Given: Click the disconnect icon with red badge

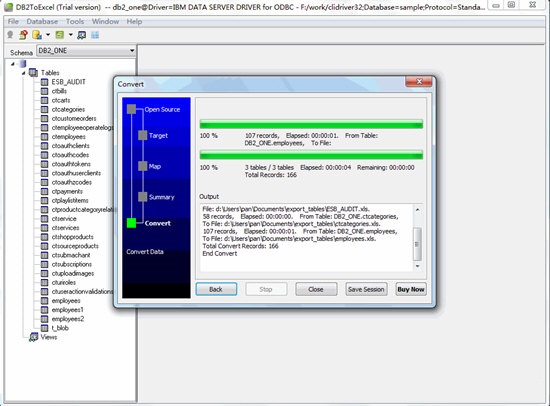Looking at the screenshot, I should coord(24,35).
